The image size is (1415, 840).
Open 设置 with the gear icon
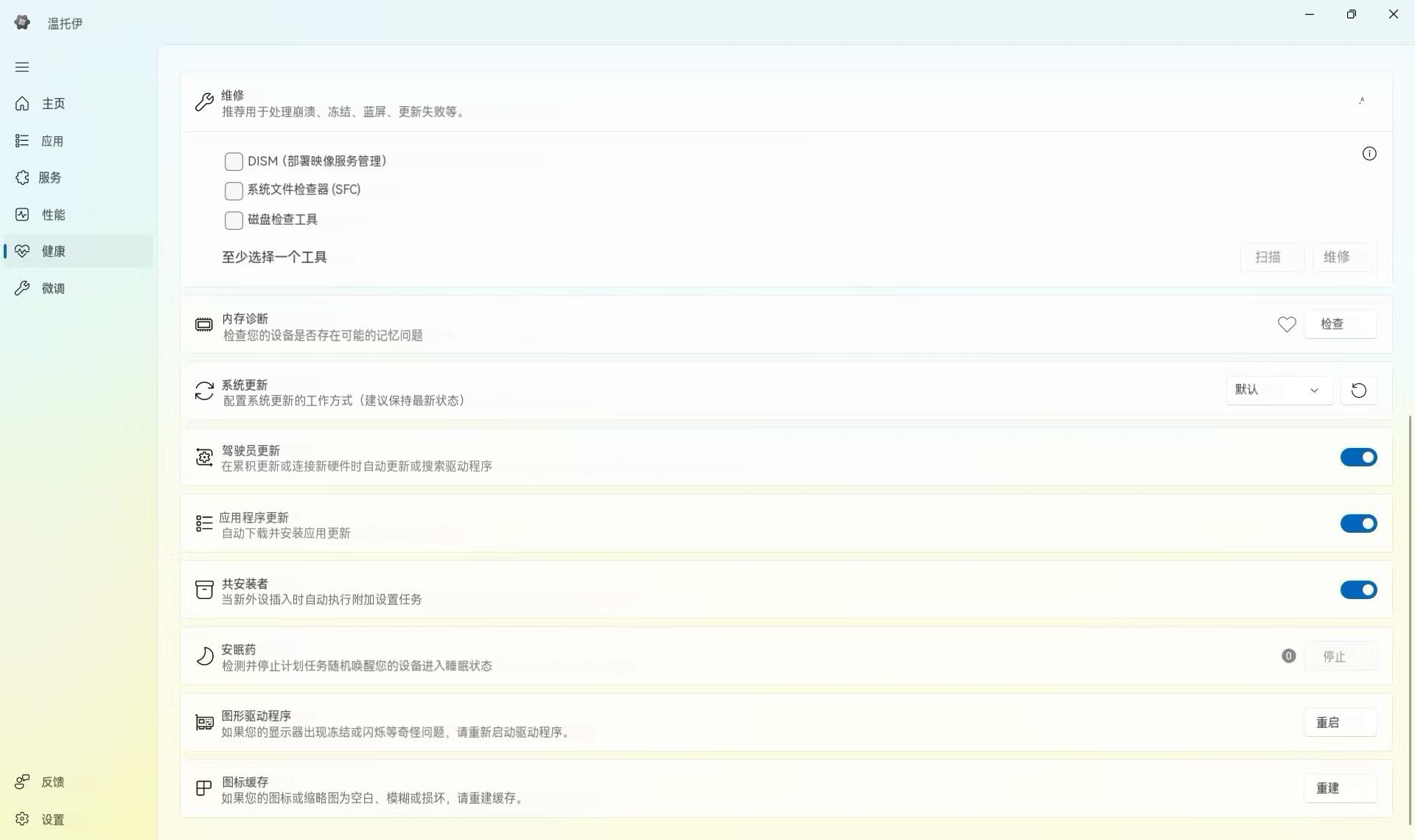(22, 819)
